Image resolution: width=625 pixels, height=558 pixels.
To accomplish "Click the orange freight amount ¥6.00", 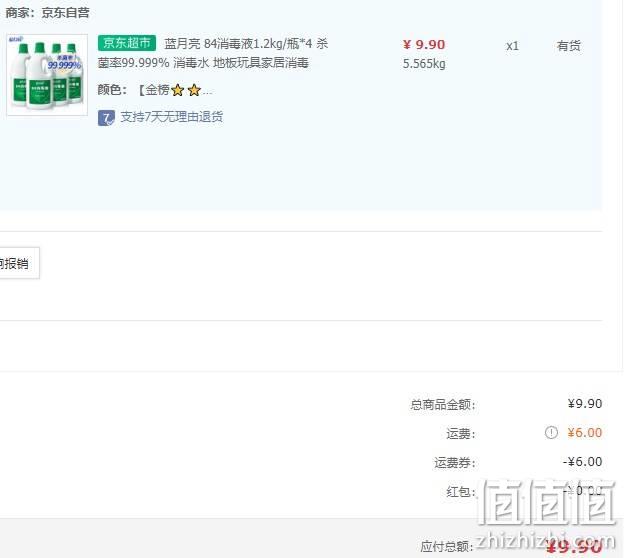I will [585, 432].
